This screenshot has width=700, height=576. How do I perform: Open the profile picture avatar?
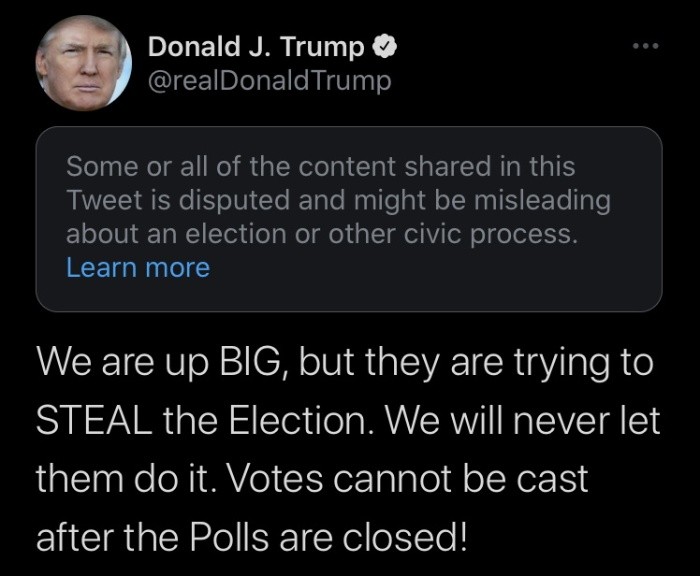click(x=84, y=62)
